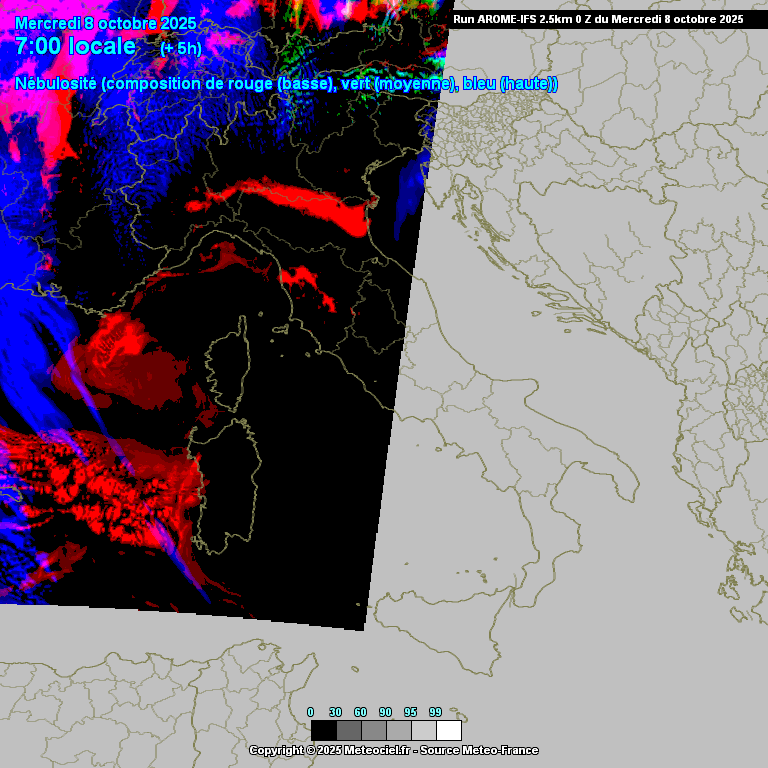Click the Meteociel.fr copyright text

393,750
